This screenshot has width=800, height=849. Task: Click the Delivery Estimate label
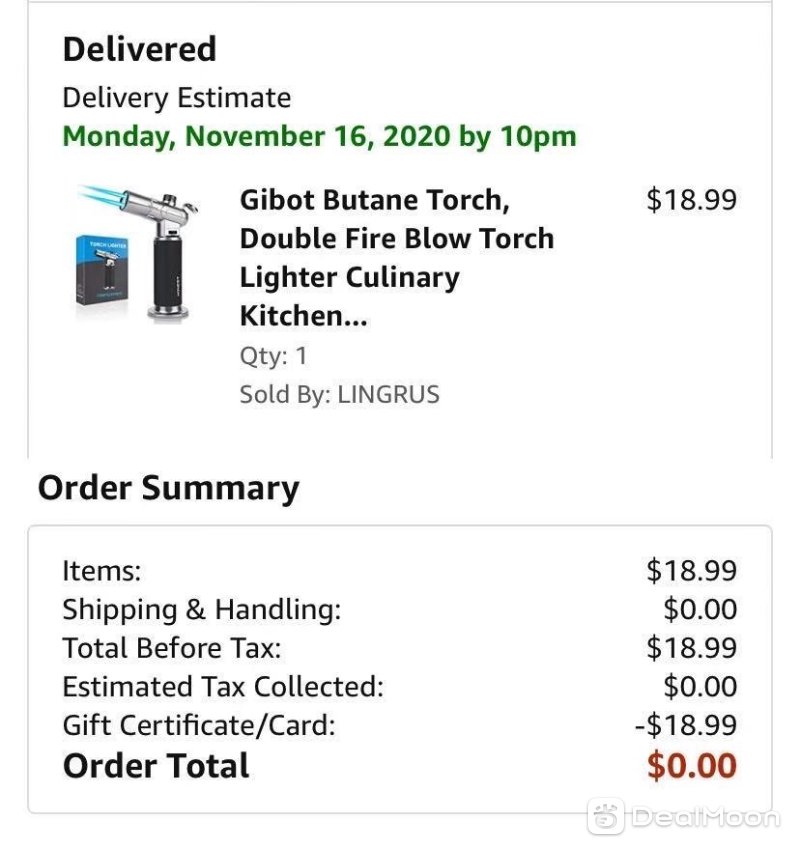pos(176,98)
